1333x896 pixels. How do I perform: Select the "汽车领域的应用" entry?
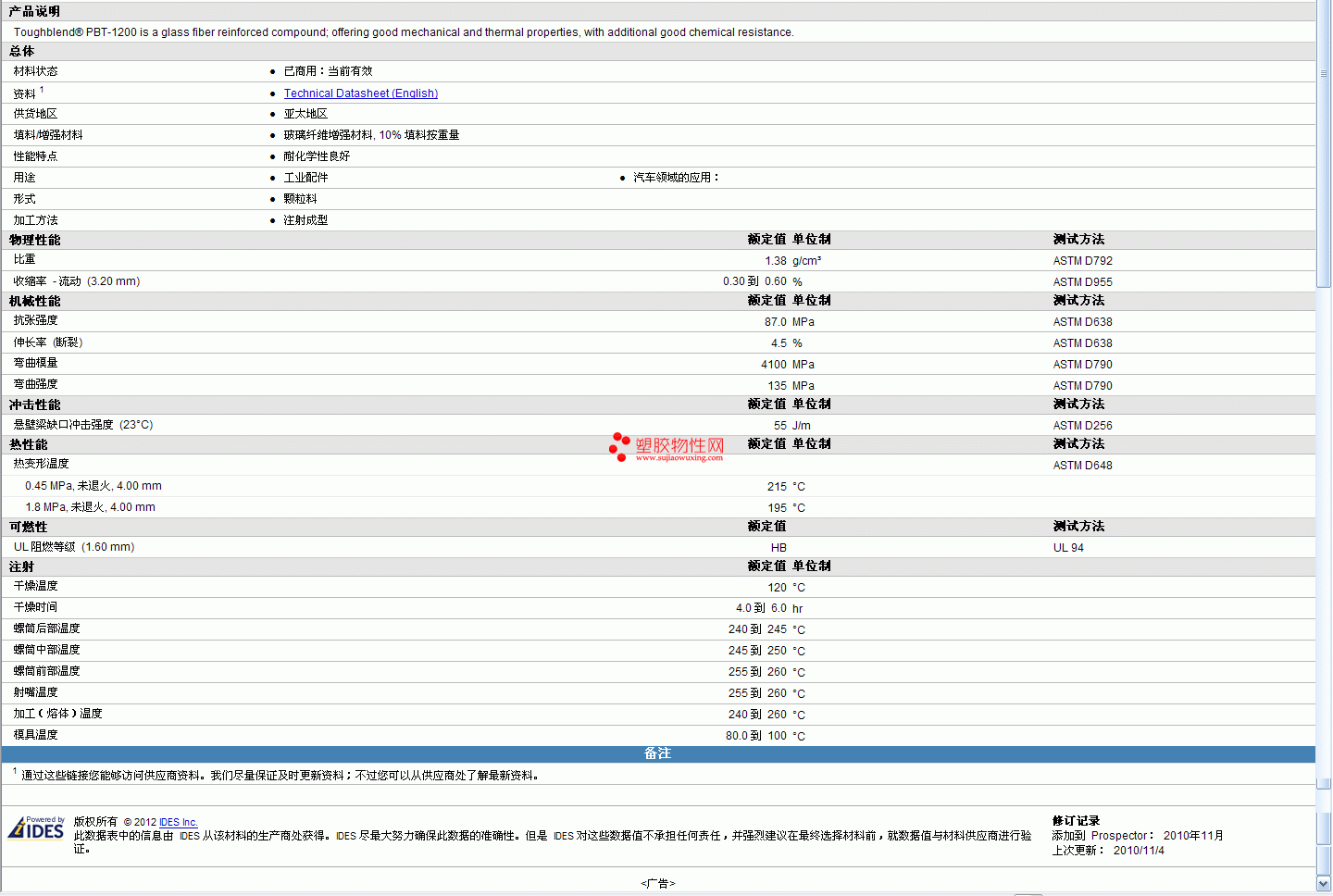(x=676, y=178)
